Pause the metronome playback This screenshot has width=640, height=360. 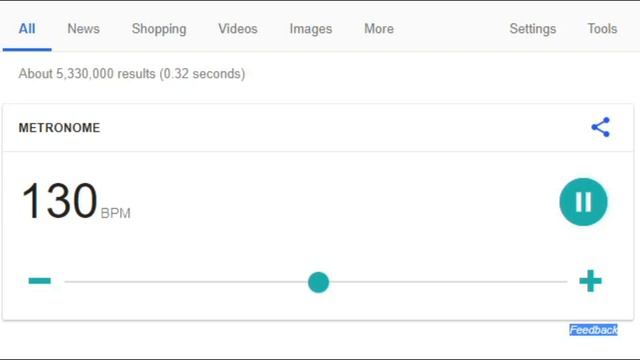coord(583,202)
